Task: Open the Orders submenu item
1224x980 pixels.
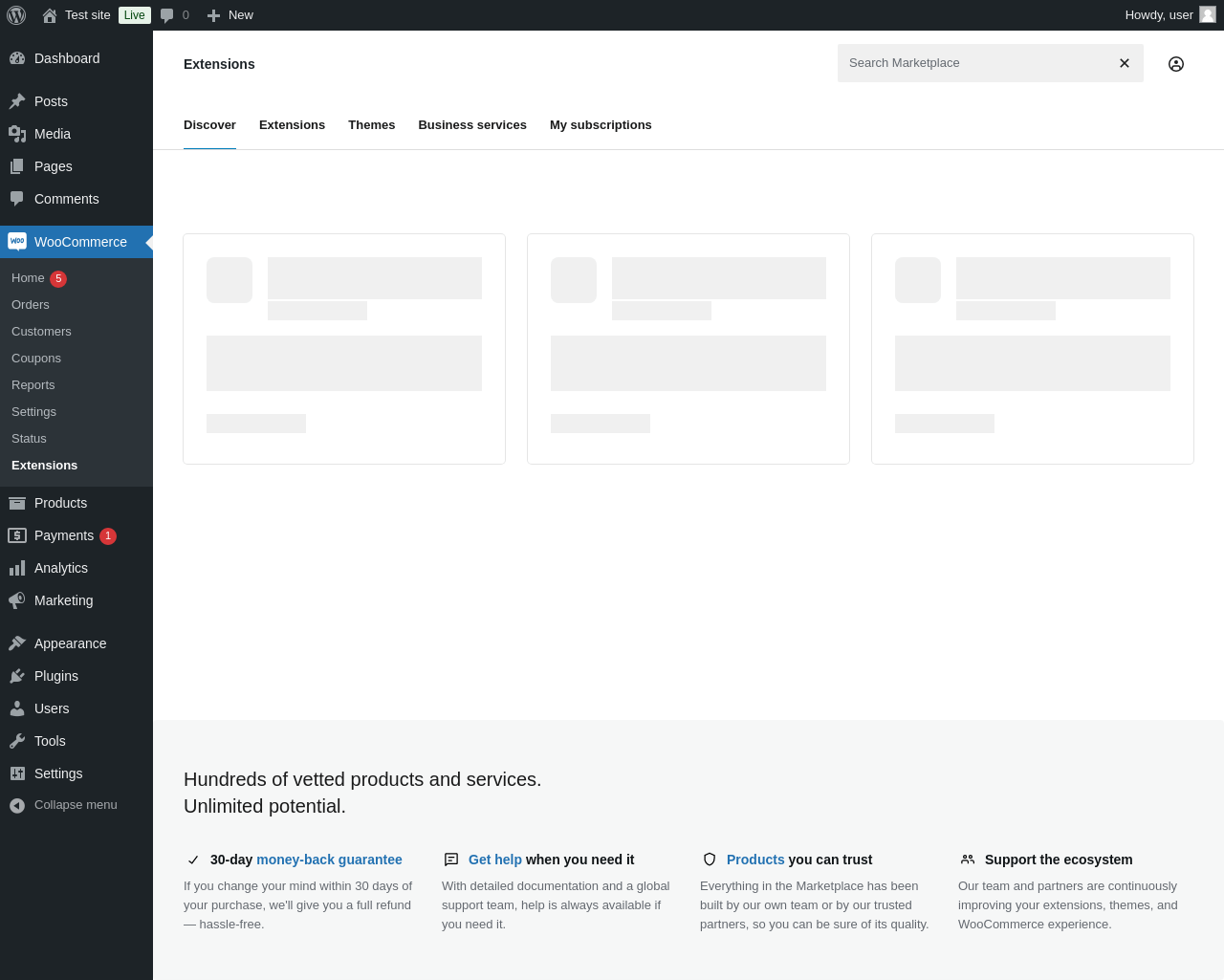Action: coord(31,305)
